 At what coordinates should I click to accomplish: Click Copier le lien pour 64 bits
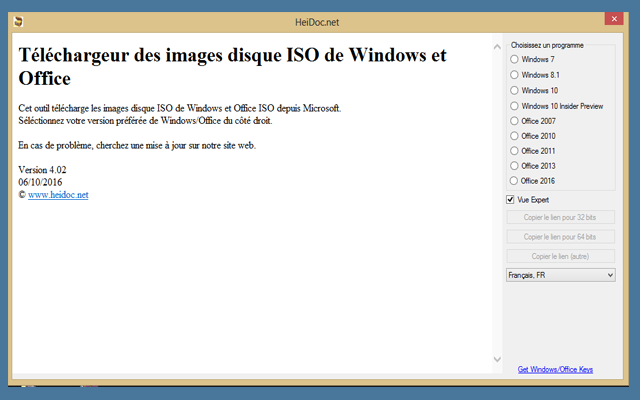click(x=560, y=237)
